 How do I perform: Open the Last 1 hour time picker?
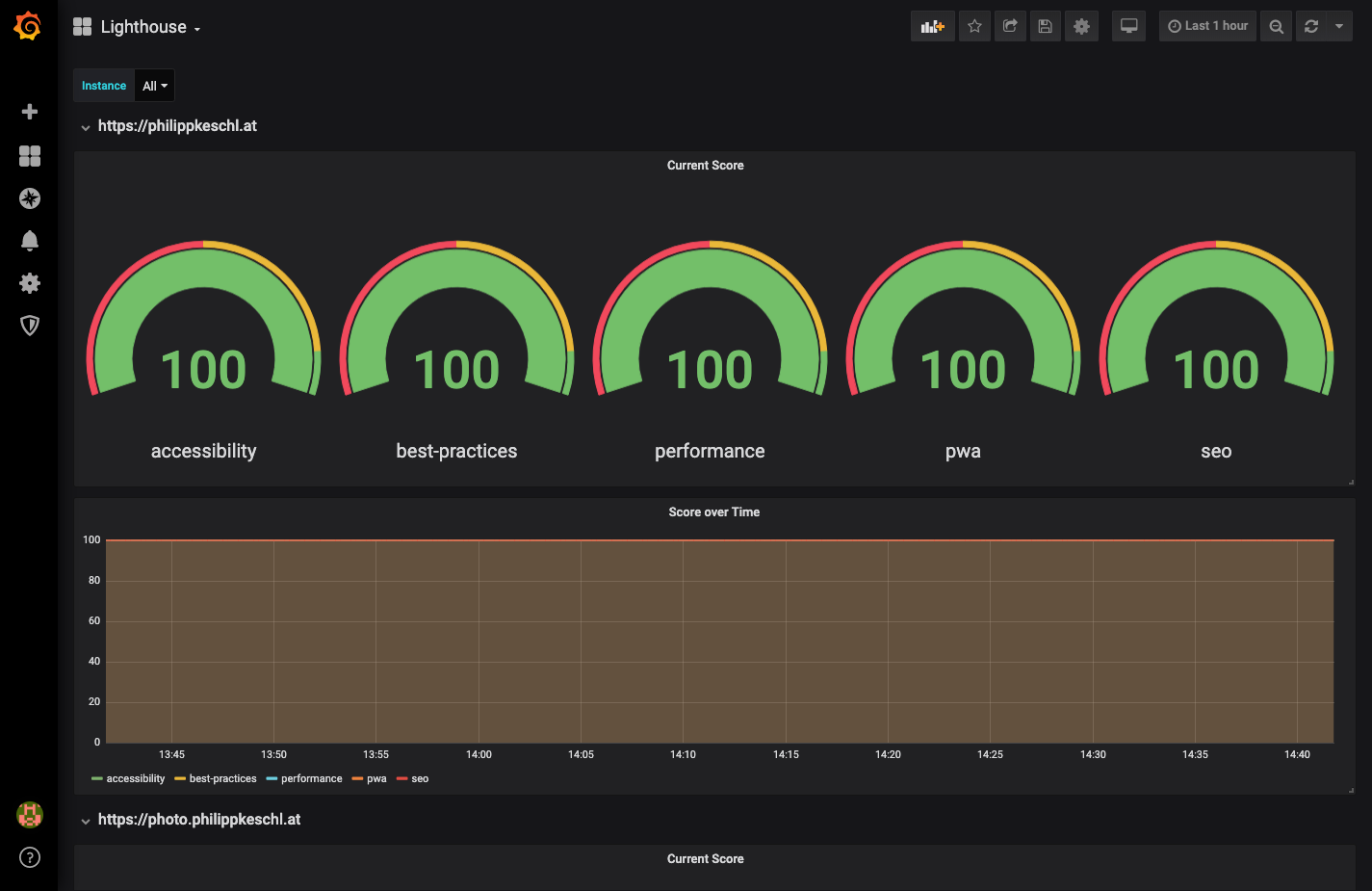(x=1208, y=26)
